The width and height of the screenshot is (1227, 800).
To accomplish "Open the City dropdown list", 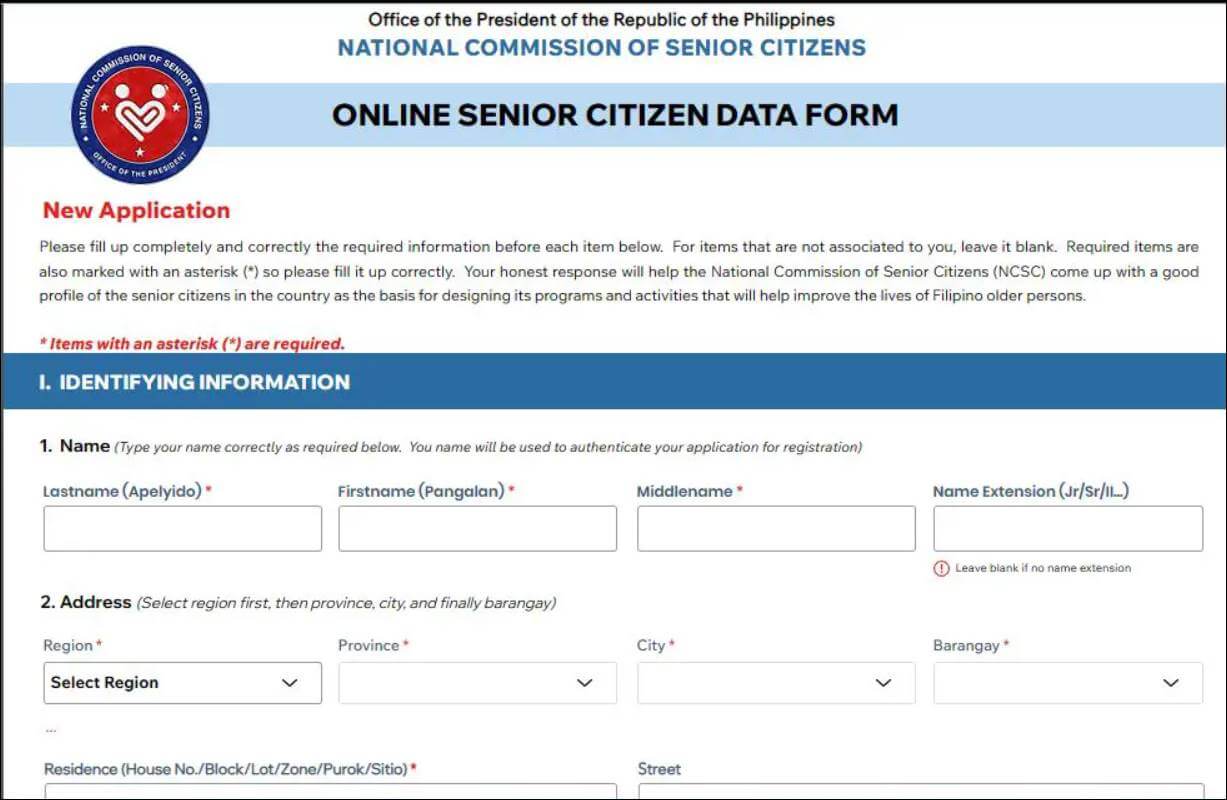I will 775,683.
